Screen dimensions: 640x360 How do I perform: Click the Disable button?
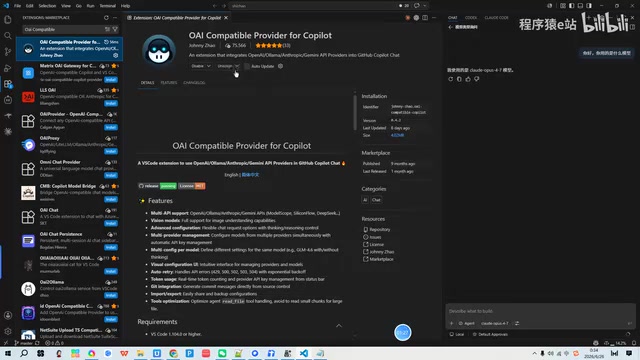(x=198, y=66)
